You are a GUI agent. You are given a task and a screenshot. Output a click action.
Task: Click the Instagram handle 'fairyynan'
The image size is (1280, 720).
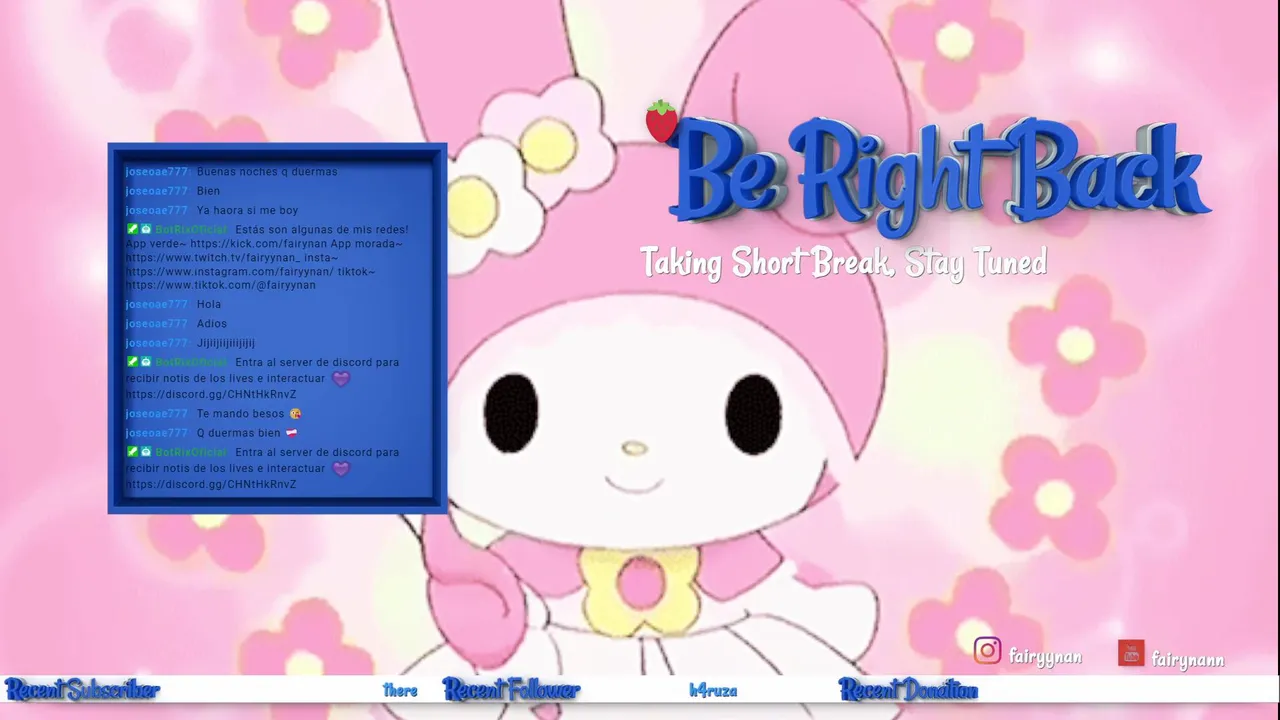click(1045, 657)
